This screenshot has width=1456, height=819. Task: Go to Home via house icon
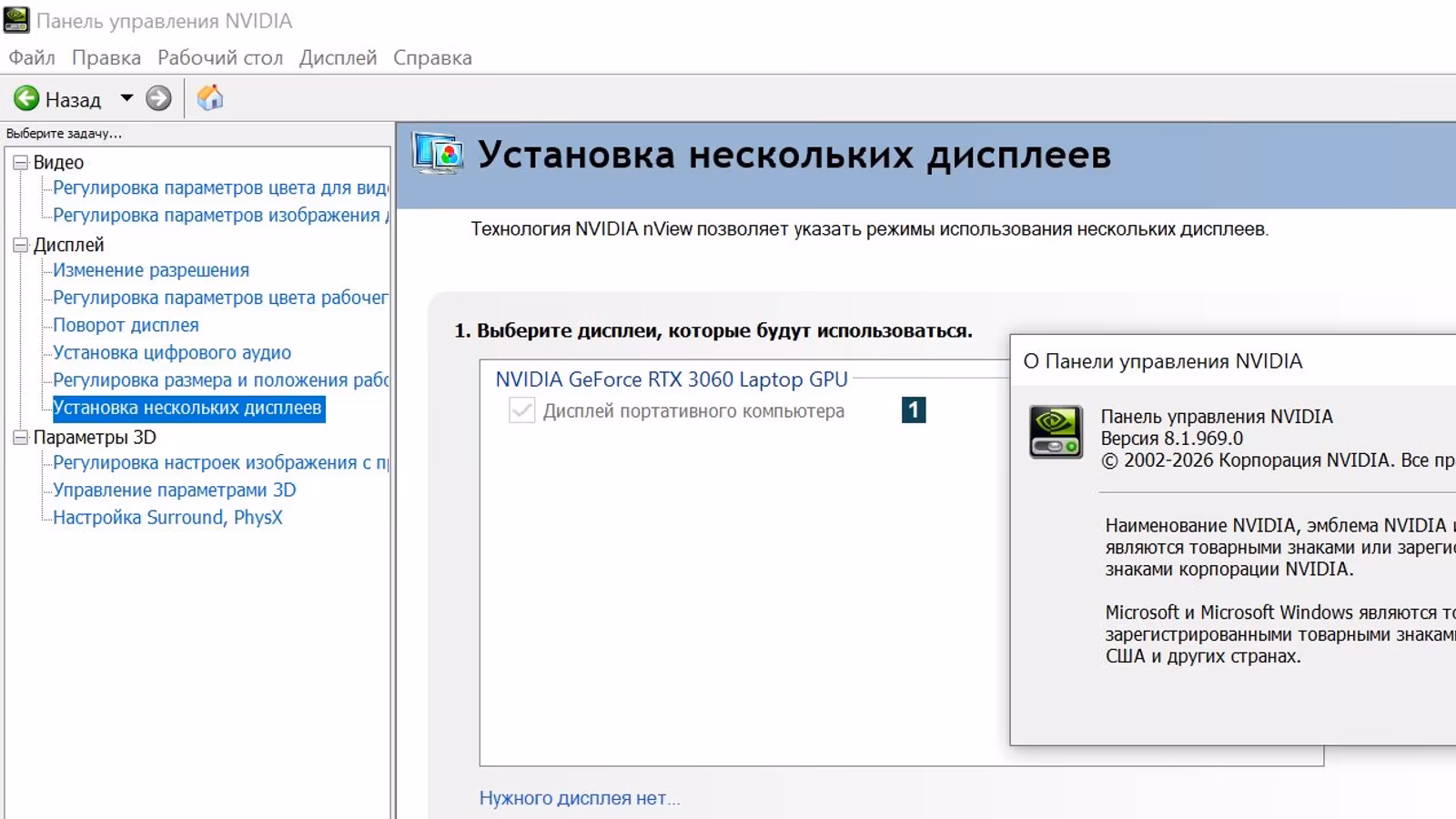point(210,97)
